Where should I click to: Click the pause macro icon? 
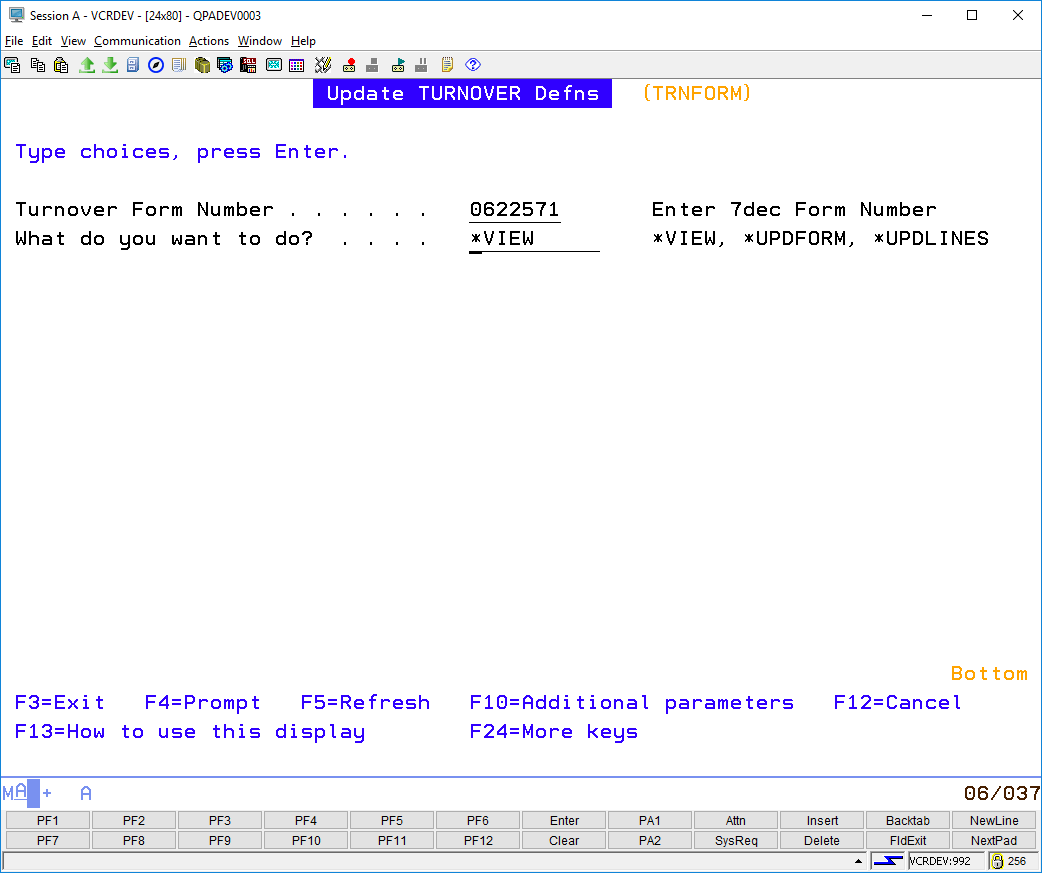pyautogui.click(x=421, y=65)
